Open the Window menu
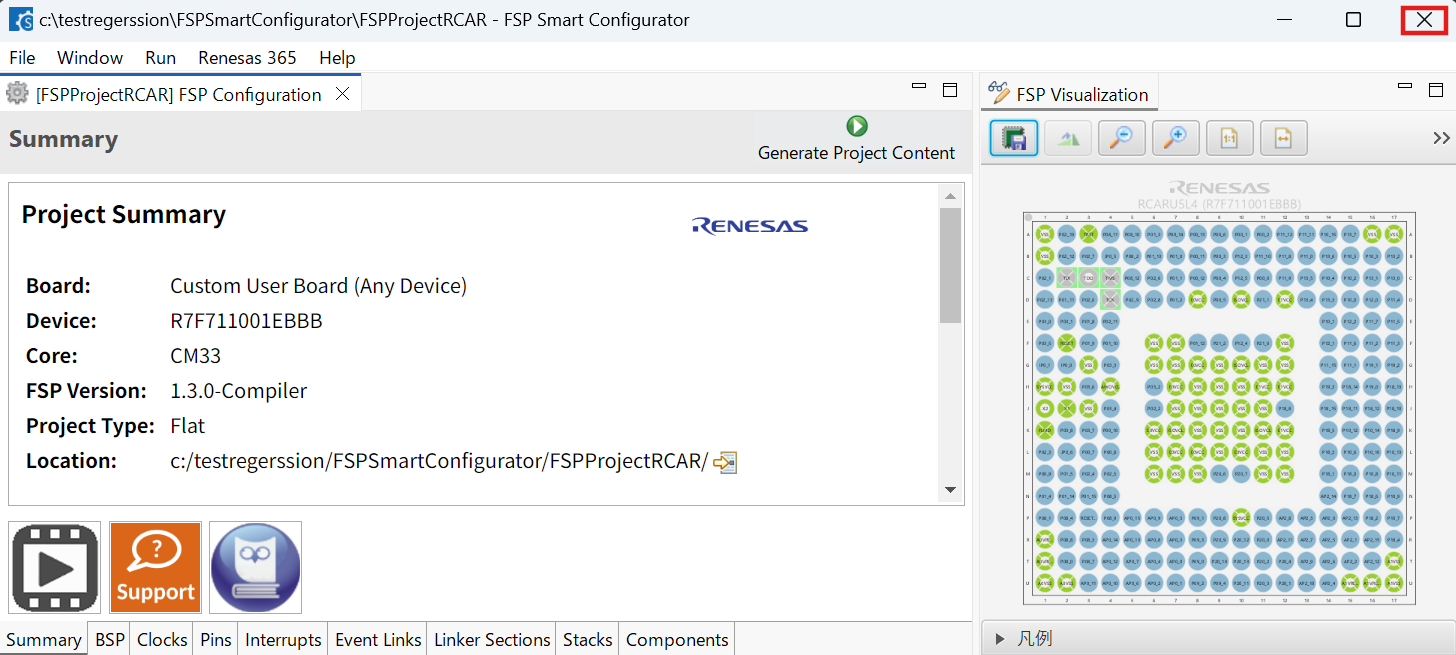 [x=90, y=58]
